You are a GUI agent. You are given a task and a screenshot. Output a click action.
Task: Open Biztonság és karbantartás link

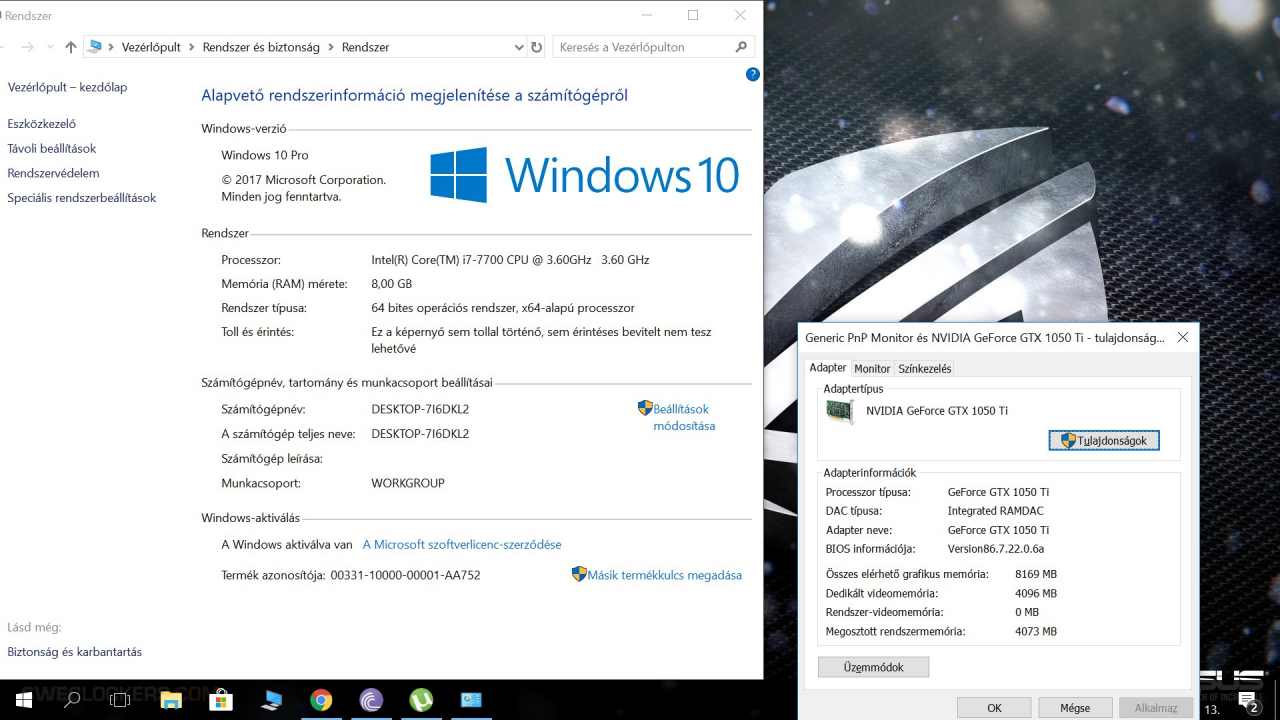75,652
